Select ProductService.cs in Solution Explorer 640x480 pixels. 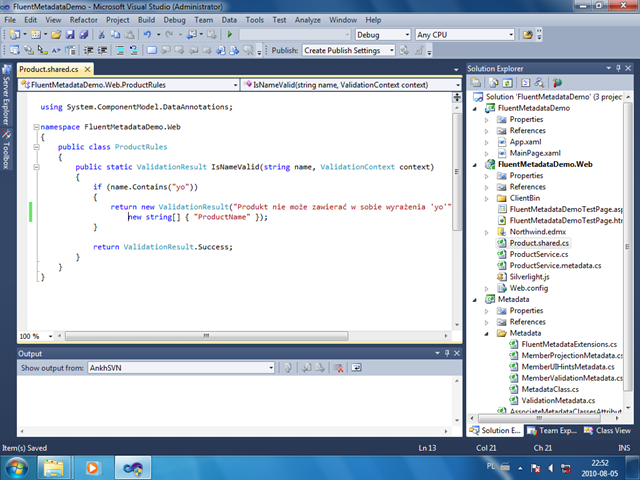[539, 254]
